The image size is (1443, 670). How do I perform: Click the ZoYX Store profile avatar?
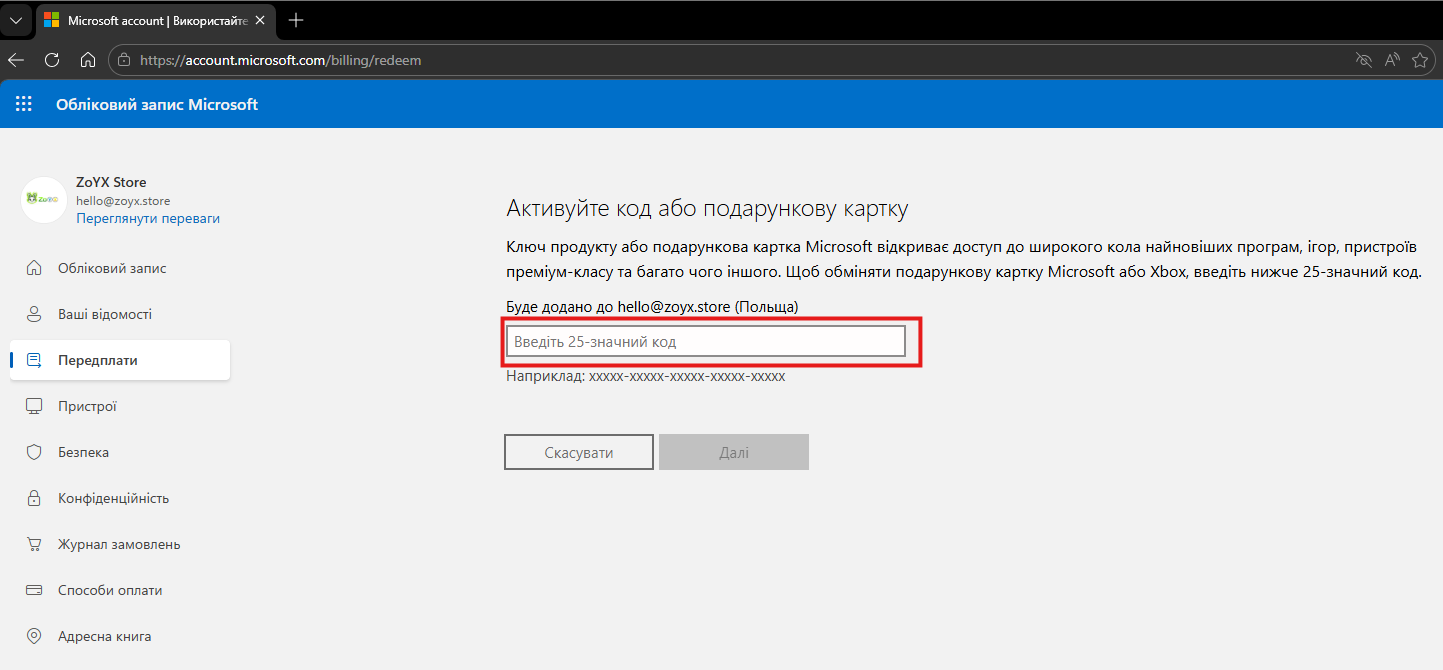[44, 200]
